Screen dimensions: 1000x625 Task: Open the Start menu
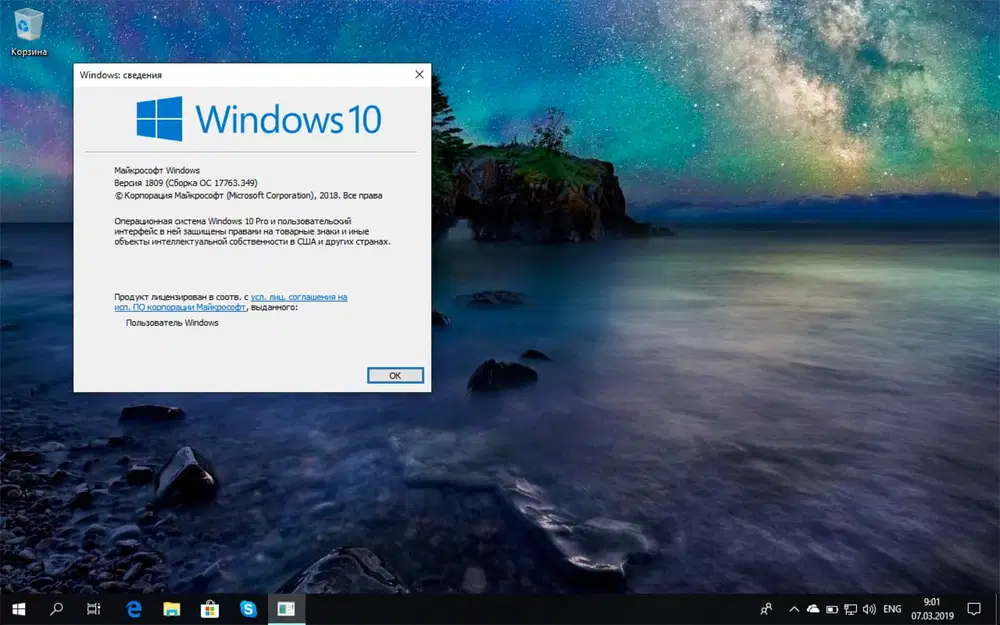pos(18,610)
